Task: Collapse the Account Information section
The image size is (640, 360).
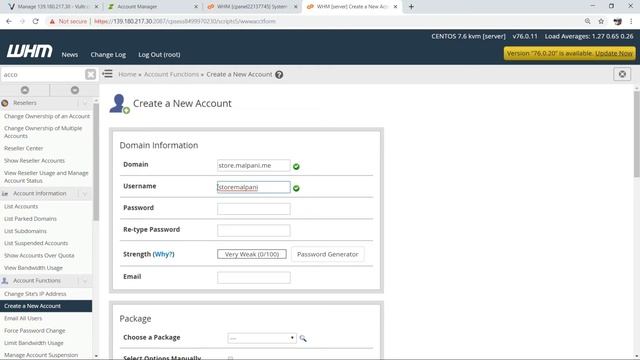Action: (85, 193)
